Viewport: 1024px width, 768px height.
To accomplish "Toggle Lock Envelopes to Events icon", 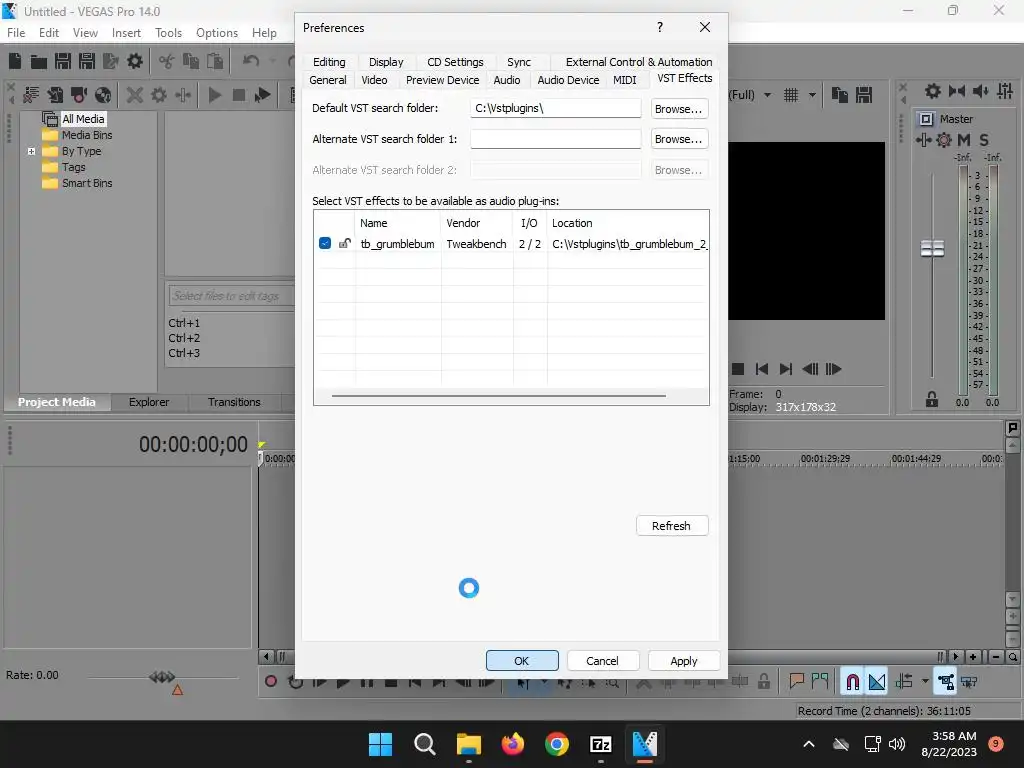I will tap(945, 682).
